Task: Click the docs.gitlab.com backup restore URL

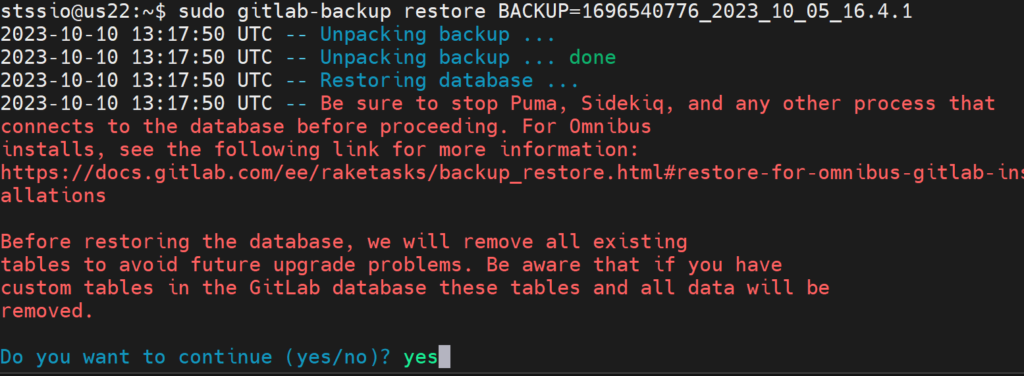Action: pyautogui.click(x=512, y=173)
